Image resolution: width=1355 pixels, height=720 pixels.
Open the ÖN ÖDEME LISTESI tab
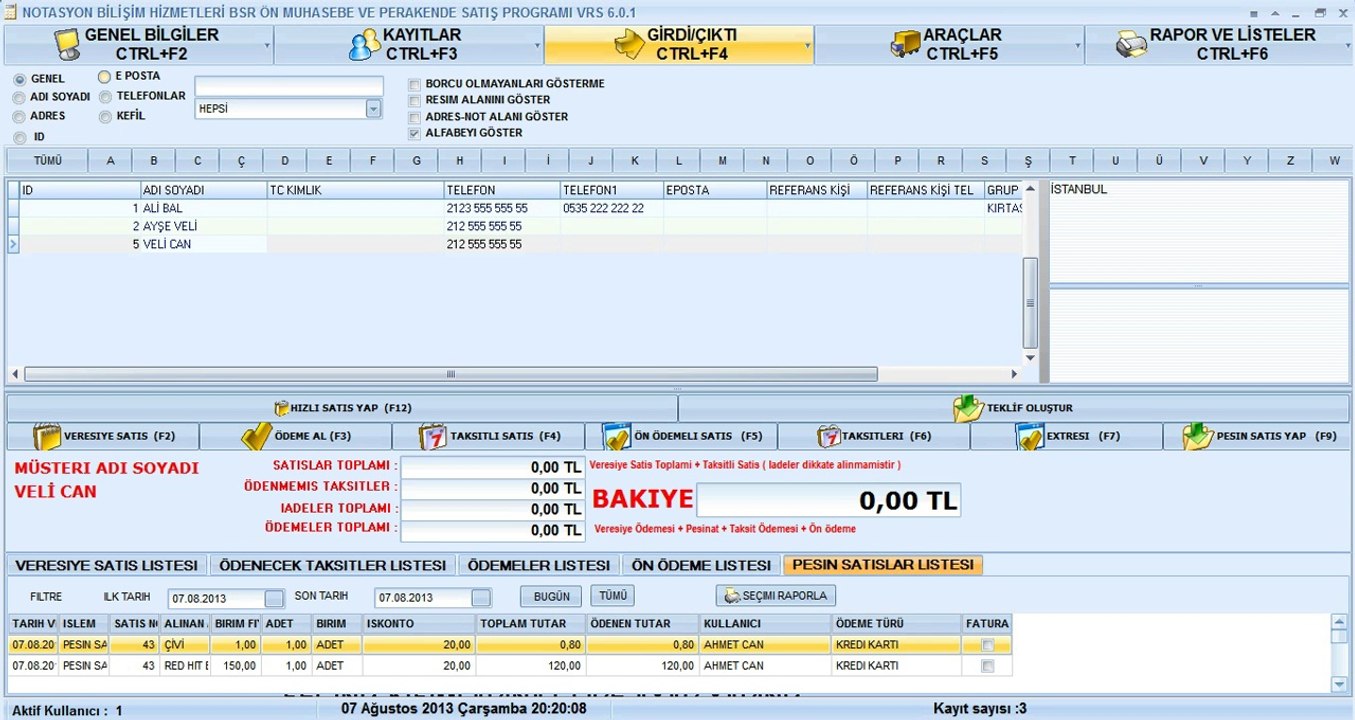701,565
